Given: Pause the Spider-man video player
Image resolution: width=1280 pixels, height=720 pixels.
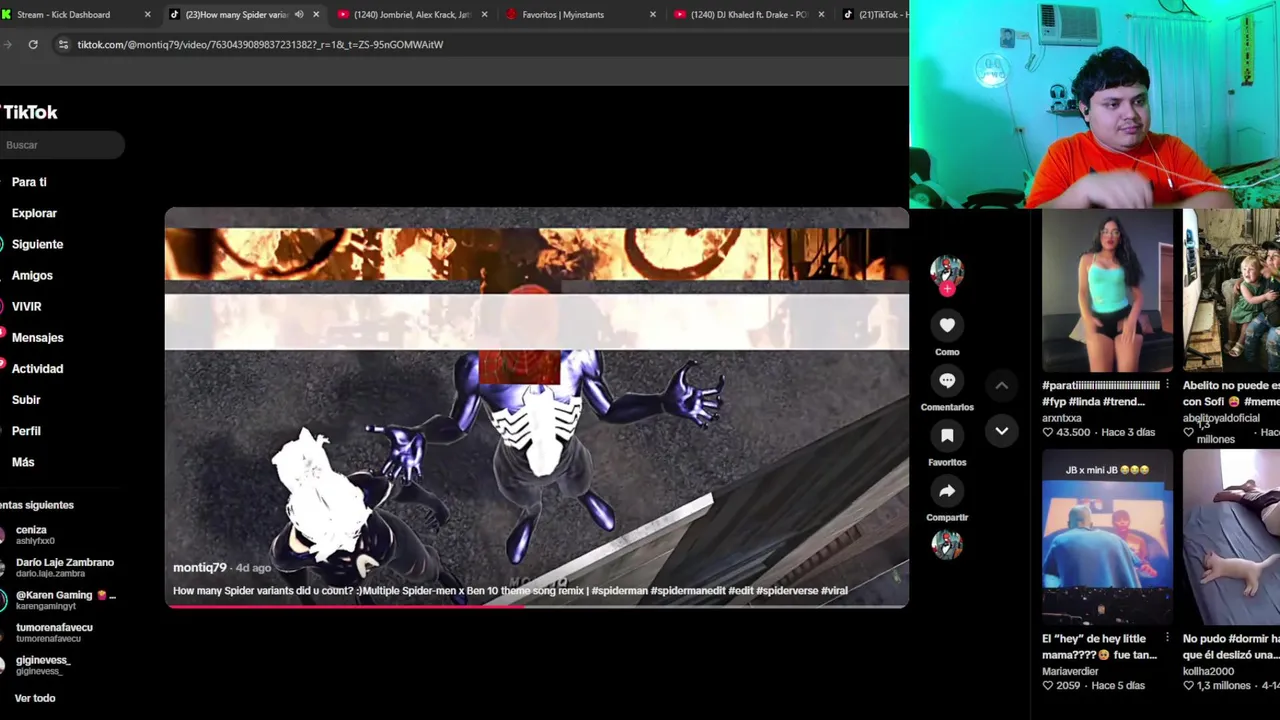Looking at the screenshot, I should tap(537, 407).
